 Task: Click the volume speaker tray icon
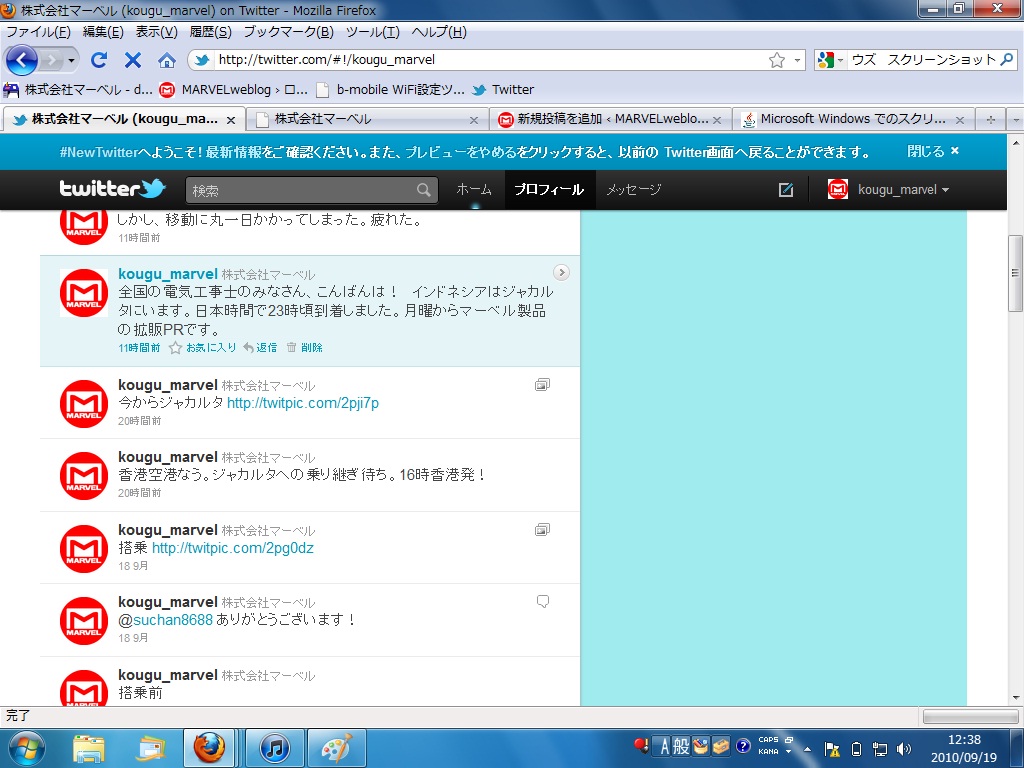(904, 749)
